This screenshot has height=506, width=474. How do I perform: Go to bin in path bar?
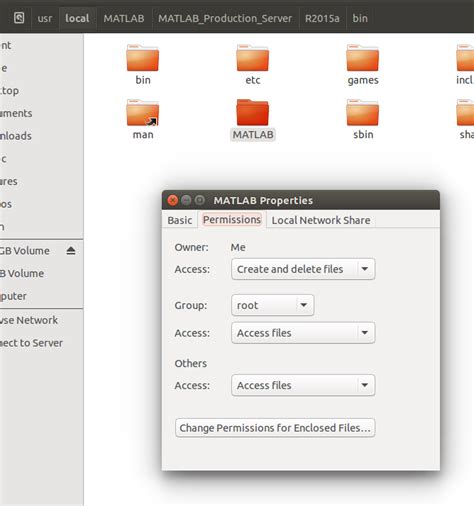(360, 18)
